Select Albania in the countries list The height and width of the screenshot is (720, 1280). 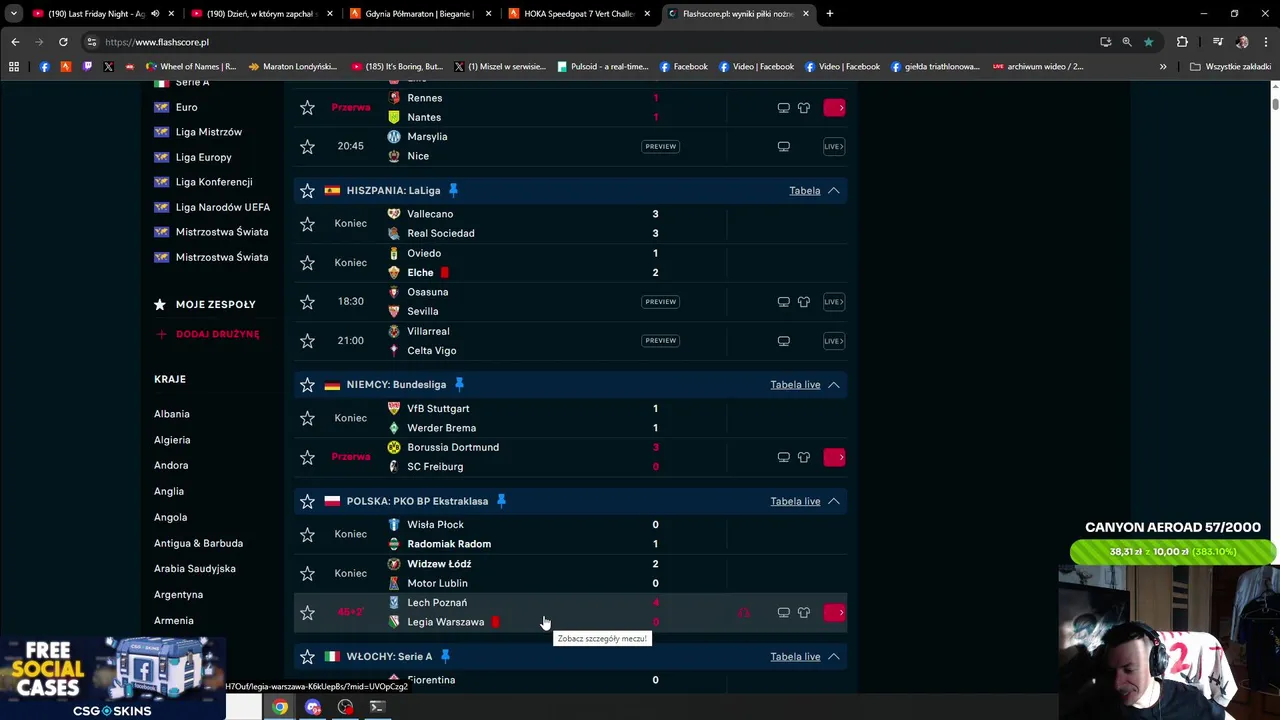tap(172, 414)
